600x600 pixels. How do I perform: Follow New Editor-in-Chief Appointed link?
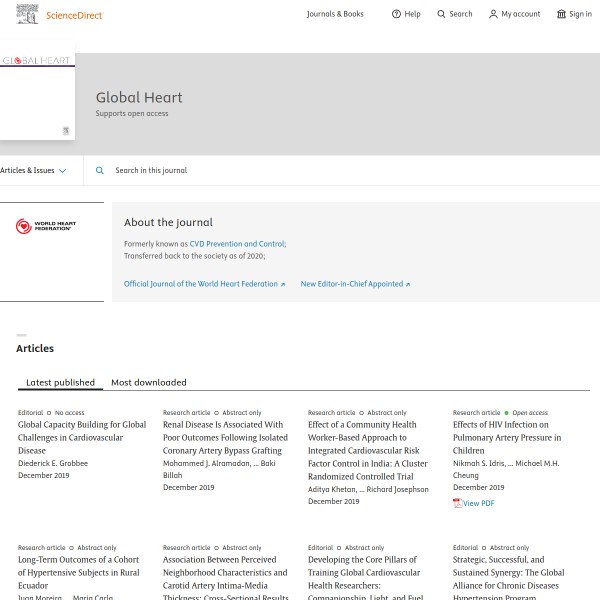click(x=355, y=284)
